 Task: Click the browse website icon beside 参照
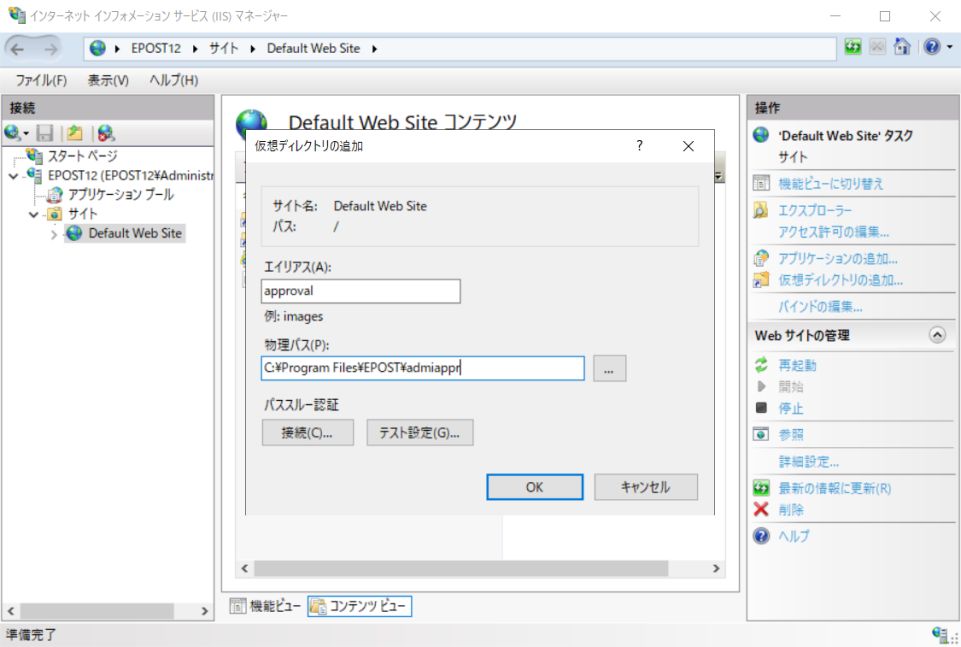pyautogui.click(x=761, y=434)
